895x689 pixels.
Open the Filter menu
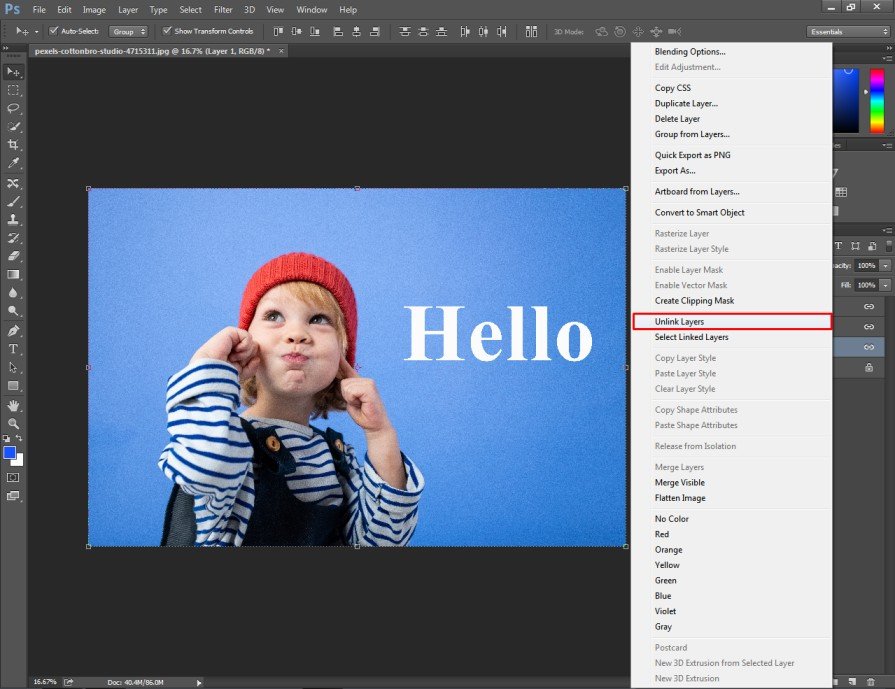[x=222, y=9]
